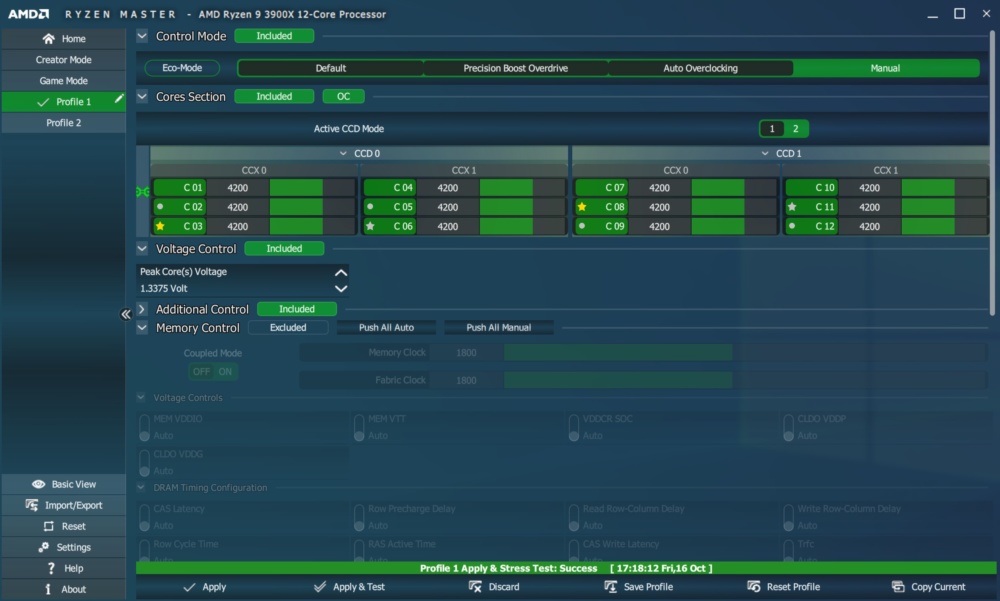1000x601 pixels.
Task: Click the gold star on core C 08
Action: click(582, 207)
